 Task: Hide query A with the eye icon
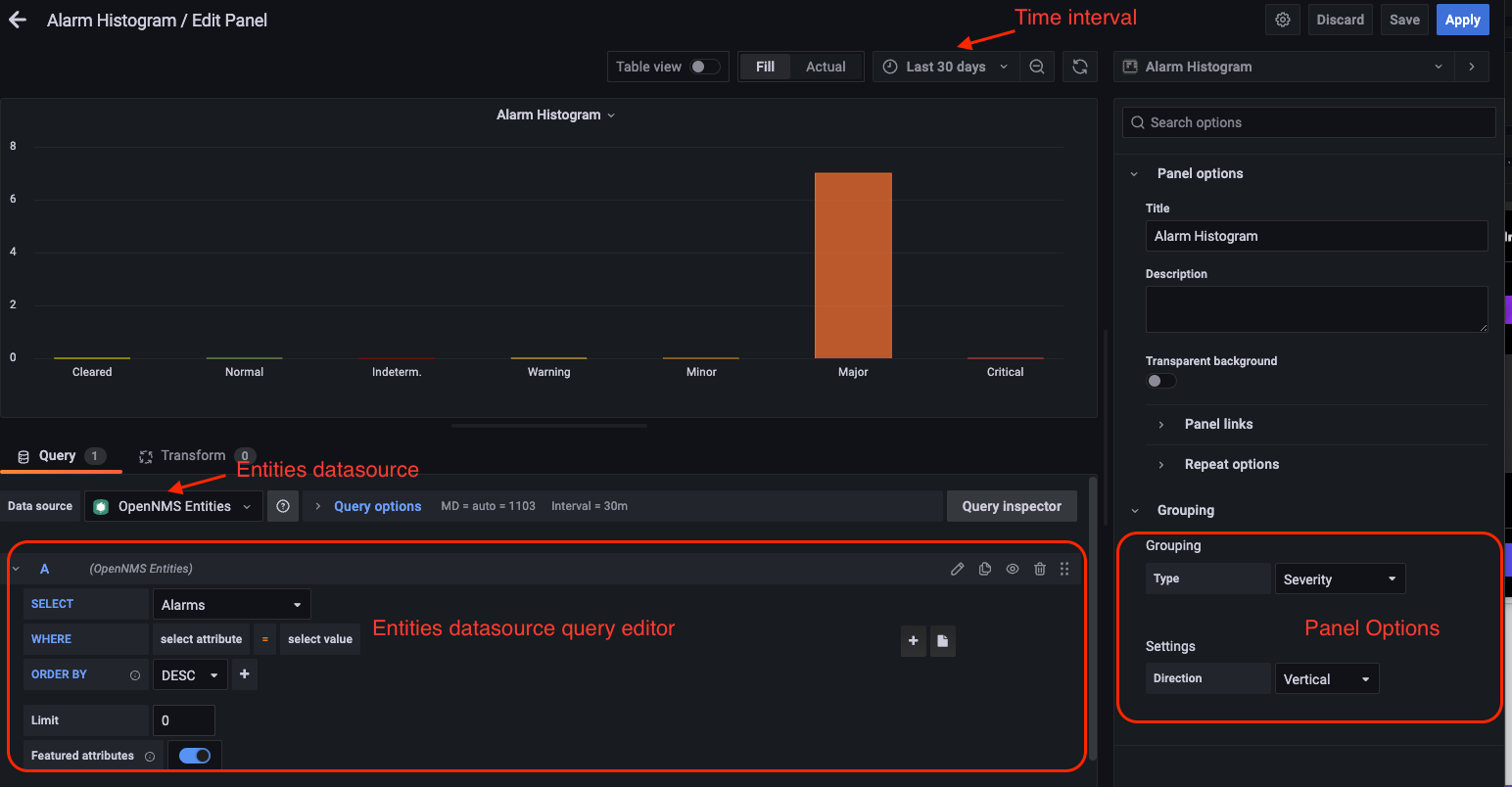click(x=1012, y=568)
